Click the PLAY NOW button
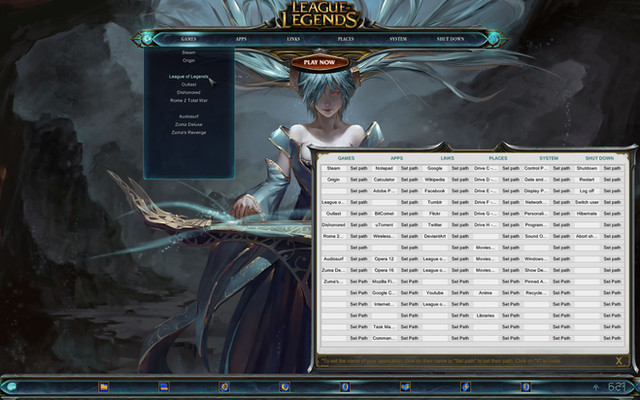The width and height of the screenshot is (640, 400). [x=320, y=62]
